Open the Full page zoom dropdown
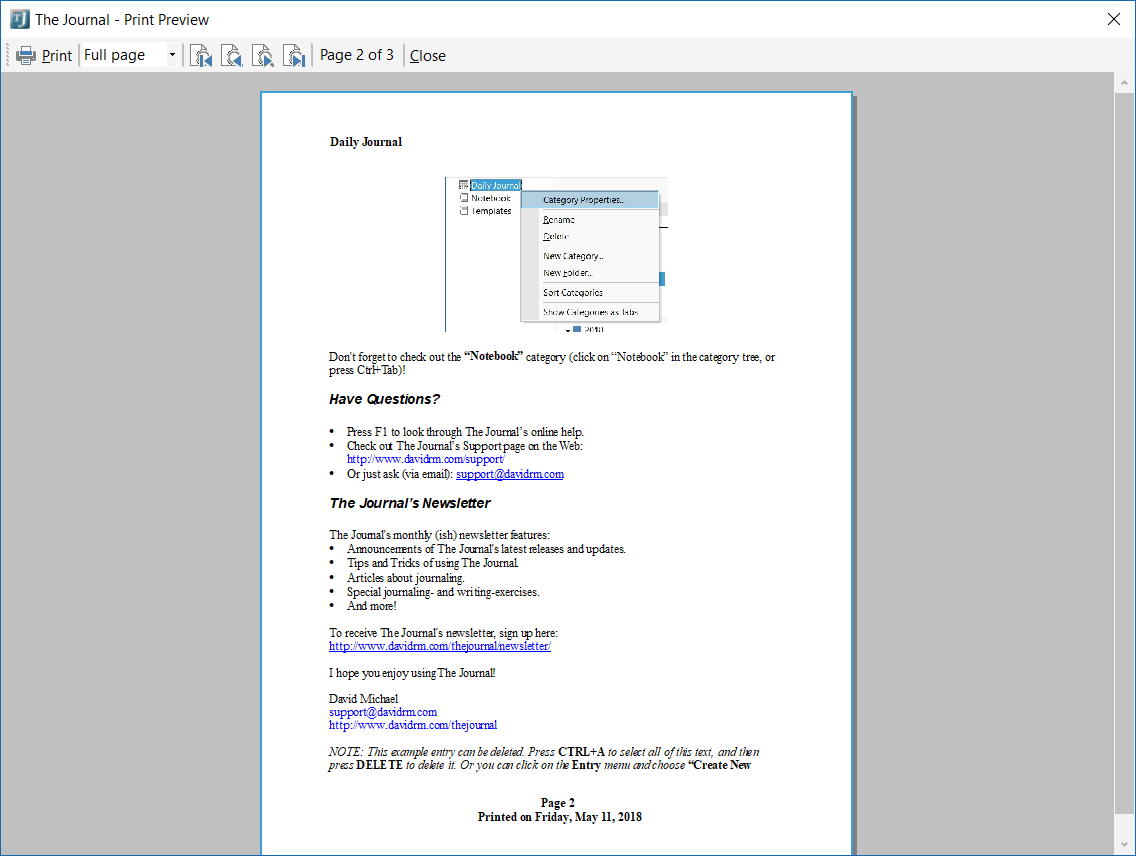 click(172, 55)
